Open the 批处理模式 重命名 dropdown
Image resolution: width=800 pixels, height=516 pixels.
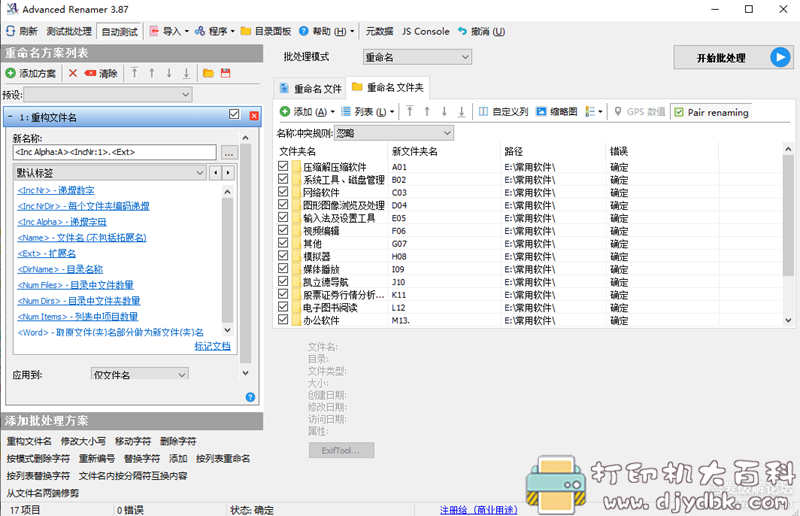(417, 57)
